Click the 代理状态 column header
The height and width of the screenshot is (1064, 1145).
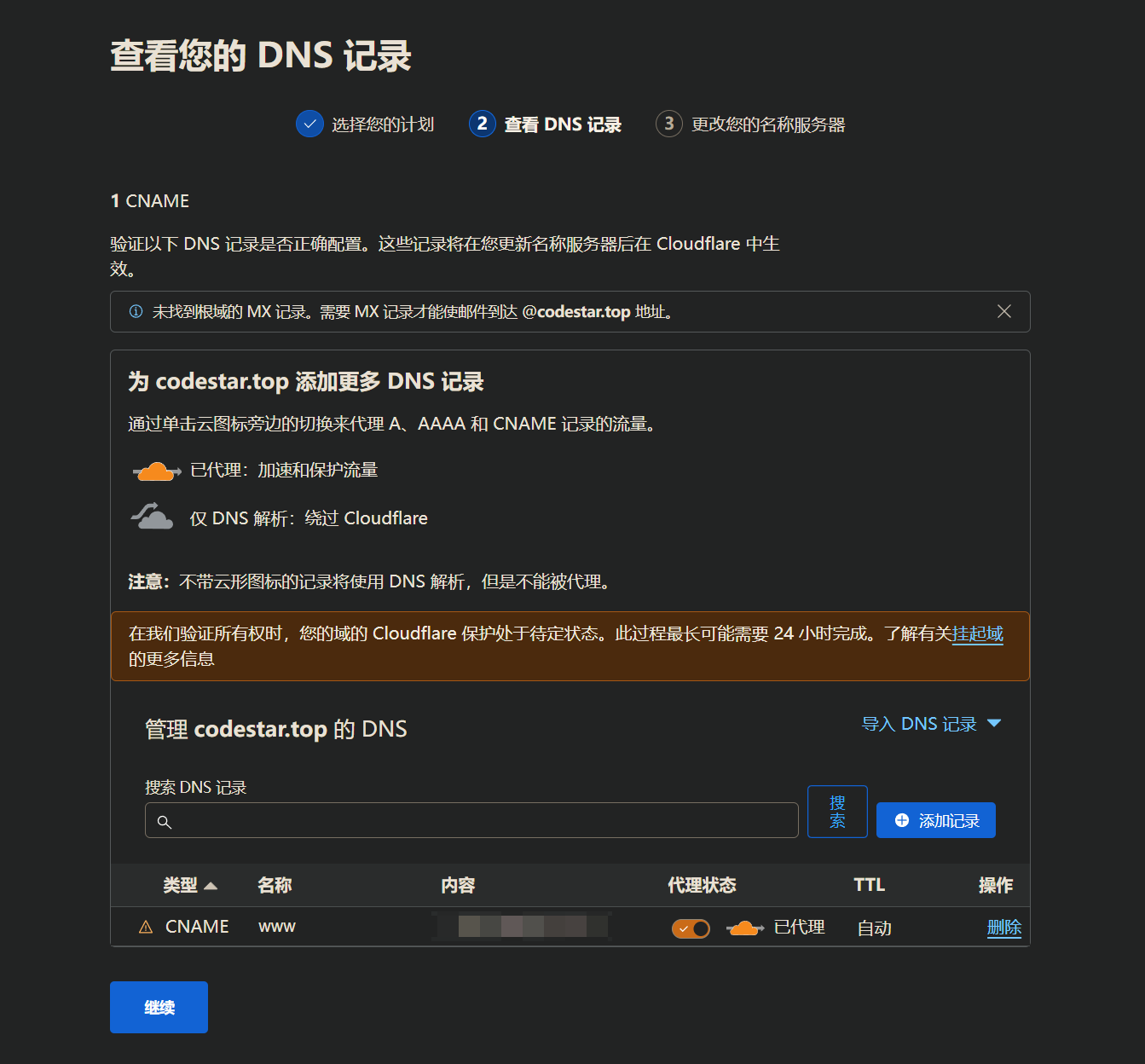point(702,886)
